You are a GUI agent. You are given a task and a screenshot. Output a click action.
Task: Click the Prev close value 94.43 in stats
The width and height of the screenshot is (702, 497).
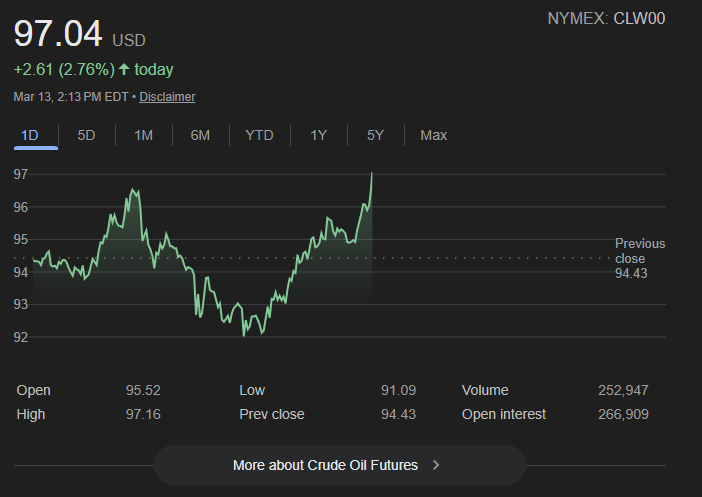(x=398, y=414)
